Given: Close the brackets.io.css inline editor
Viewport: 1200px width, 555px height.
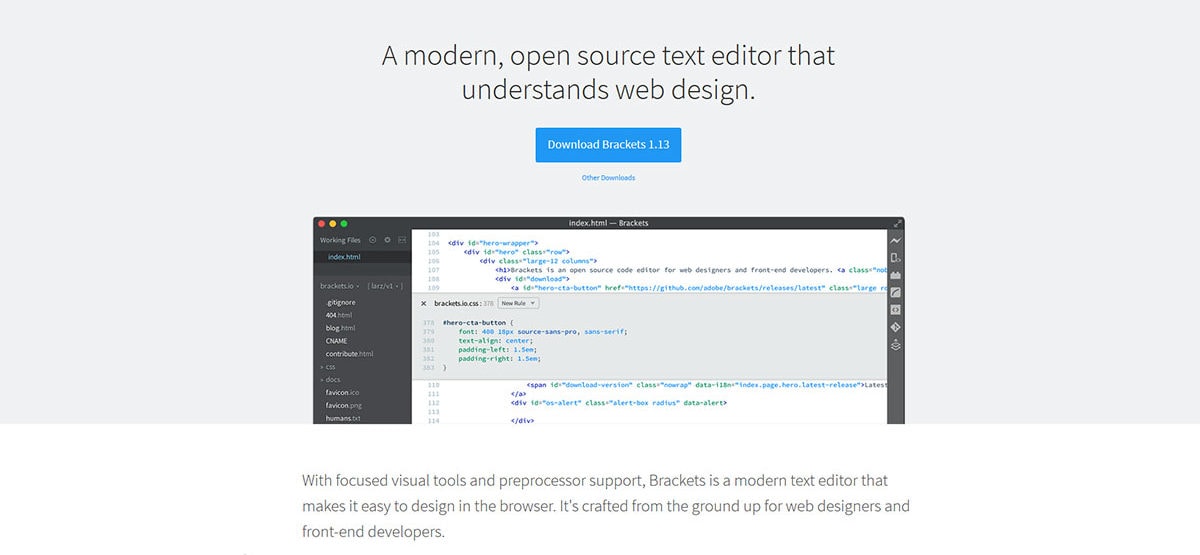Looking at the screenshot, I should [423, 303].
